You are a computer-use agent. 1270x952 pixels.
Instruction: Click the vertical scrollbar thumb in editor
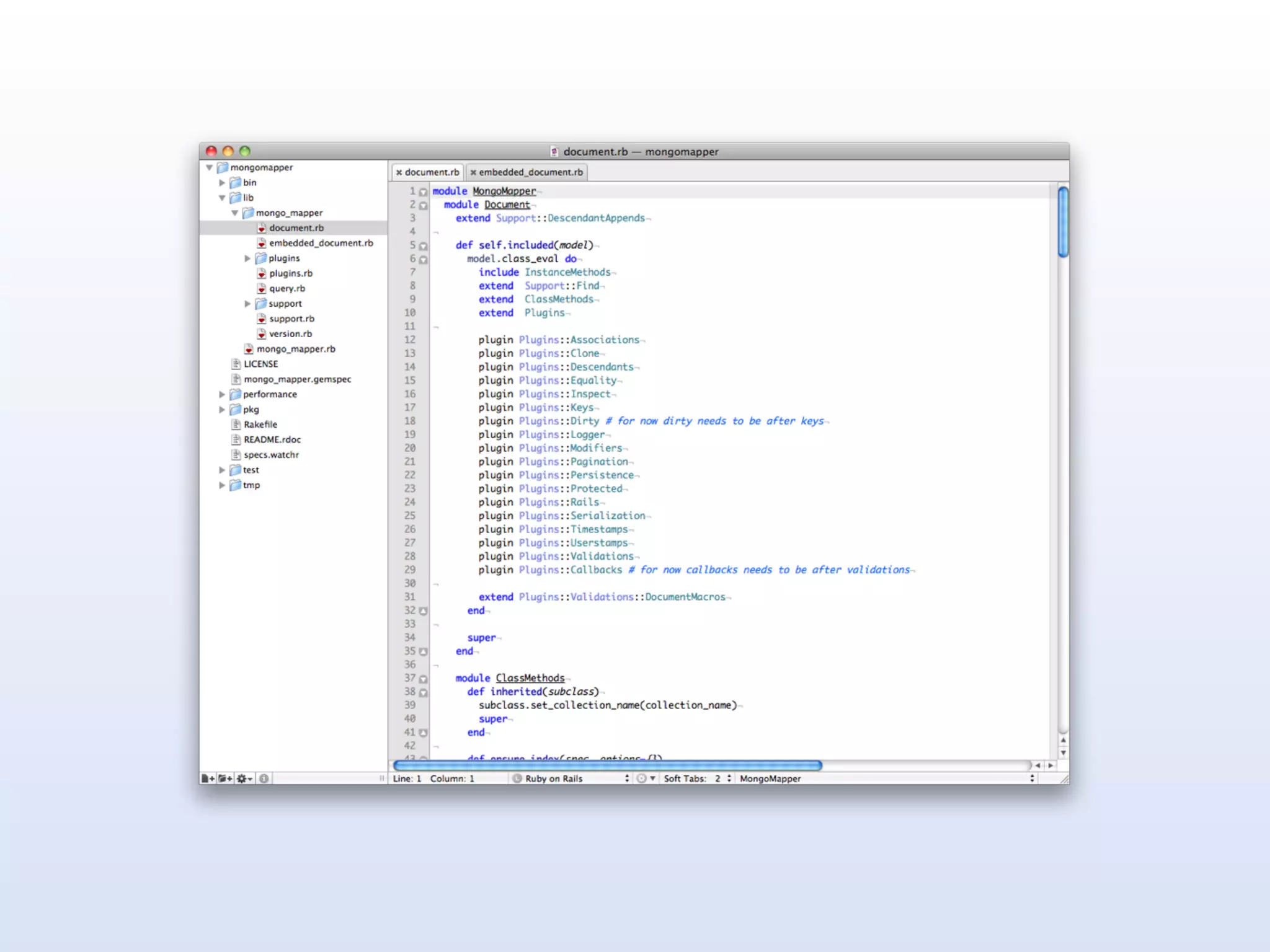pyautogui.click(x=1063, y=221)
